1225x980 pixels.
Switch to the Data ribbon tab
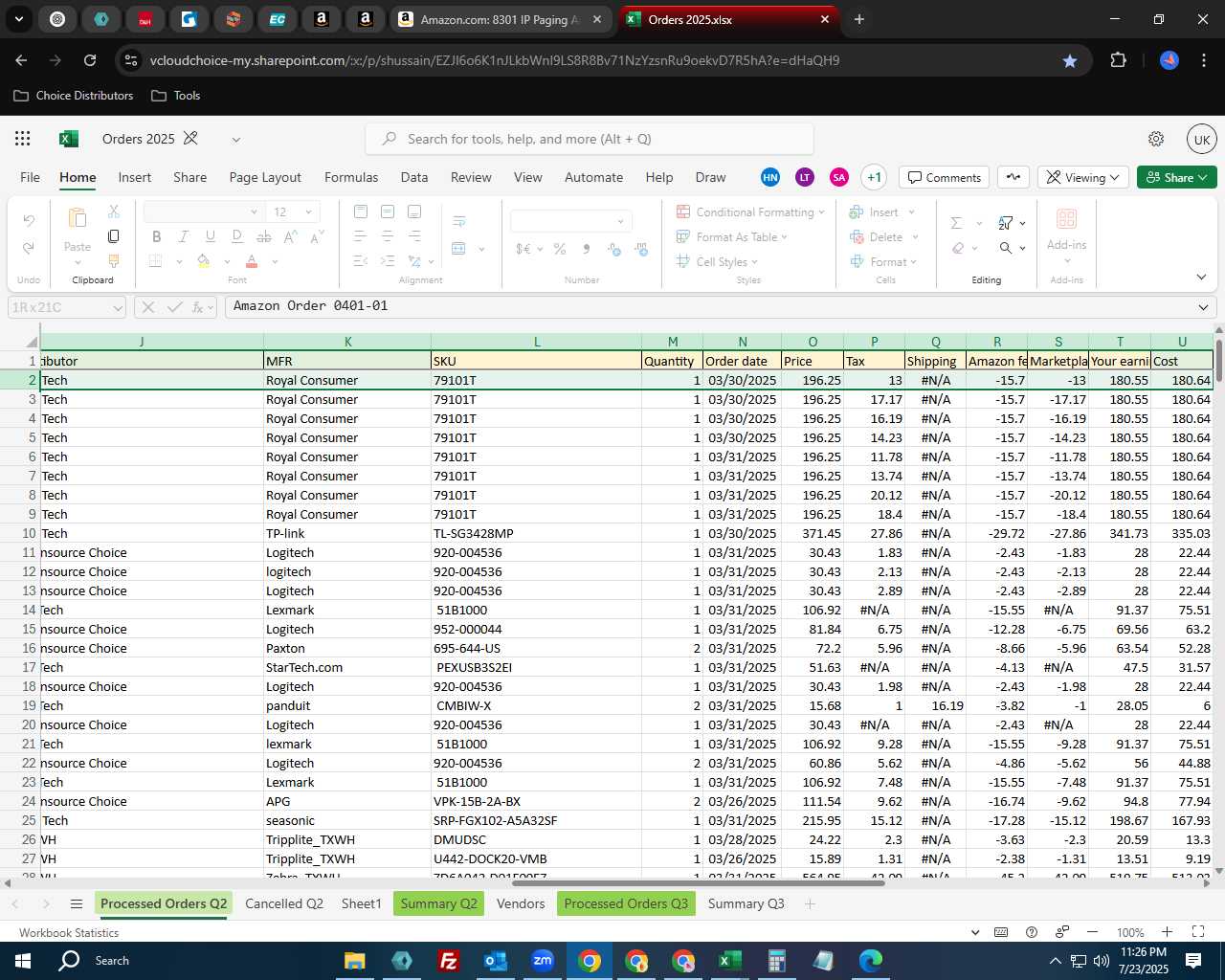414,177
